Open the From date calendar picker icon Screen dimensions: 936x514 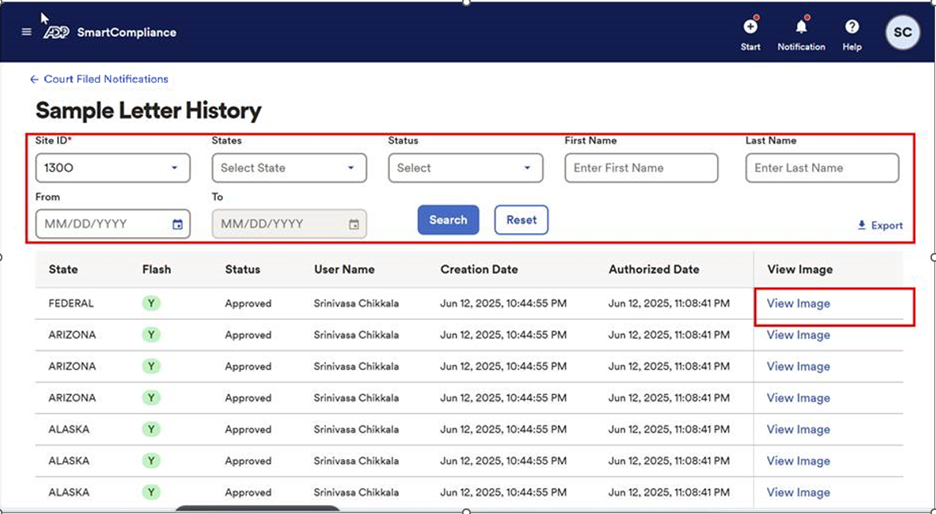(x=177, y=225)
